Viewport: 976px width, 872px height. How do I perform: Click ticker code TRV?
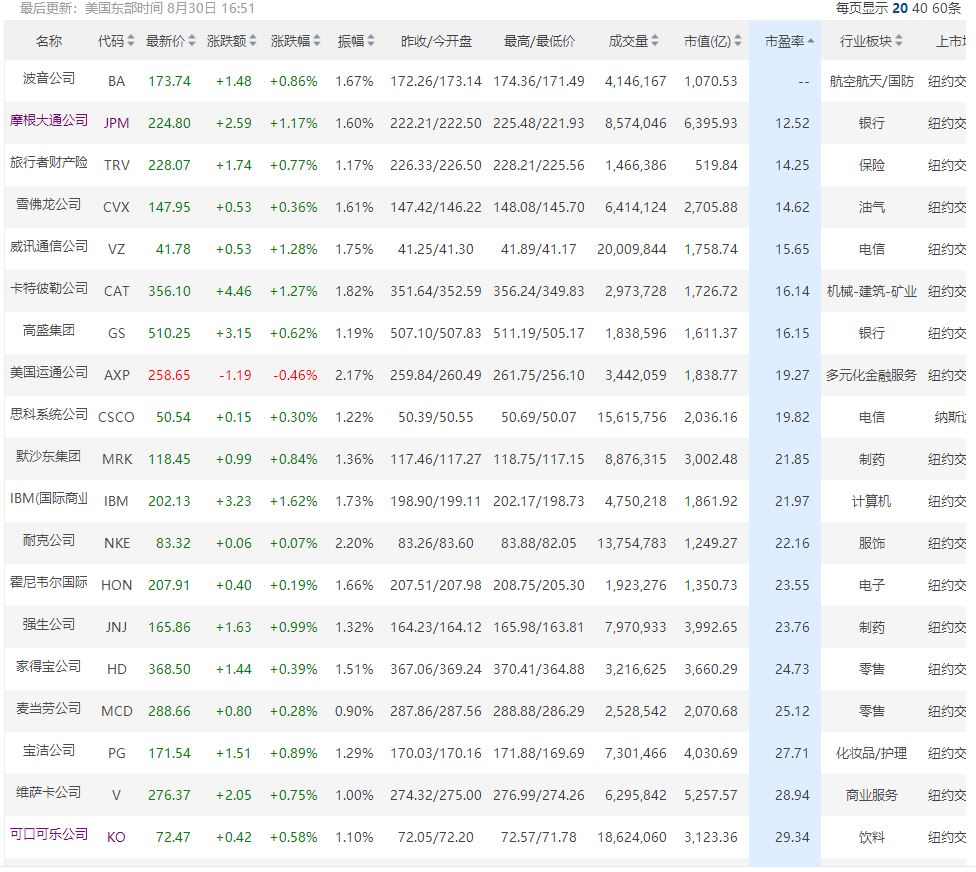pyautogui.click(x=116, y=166)
